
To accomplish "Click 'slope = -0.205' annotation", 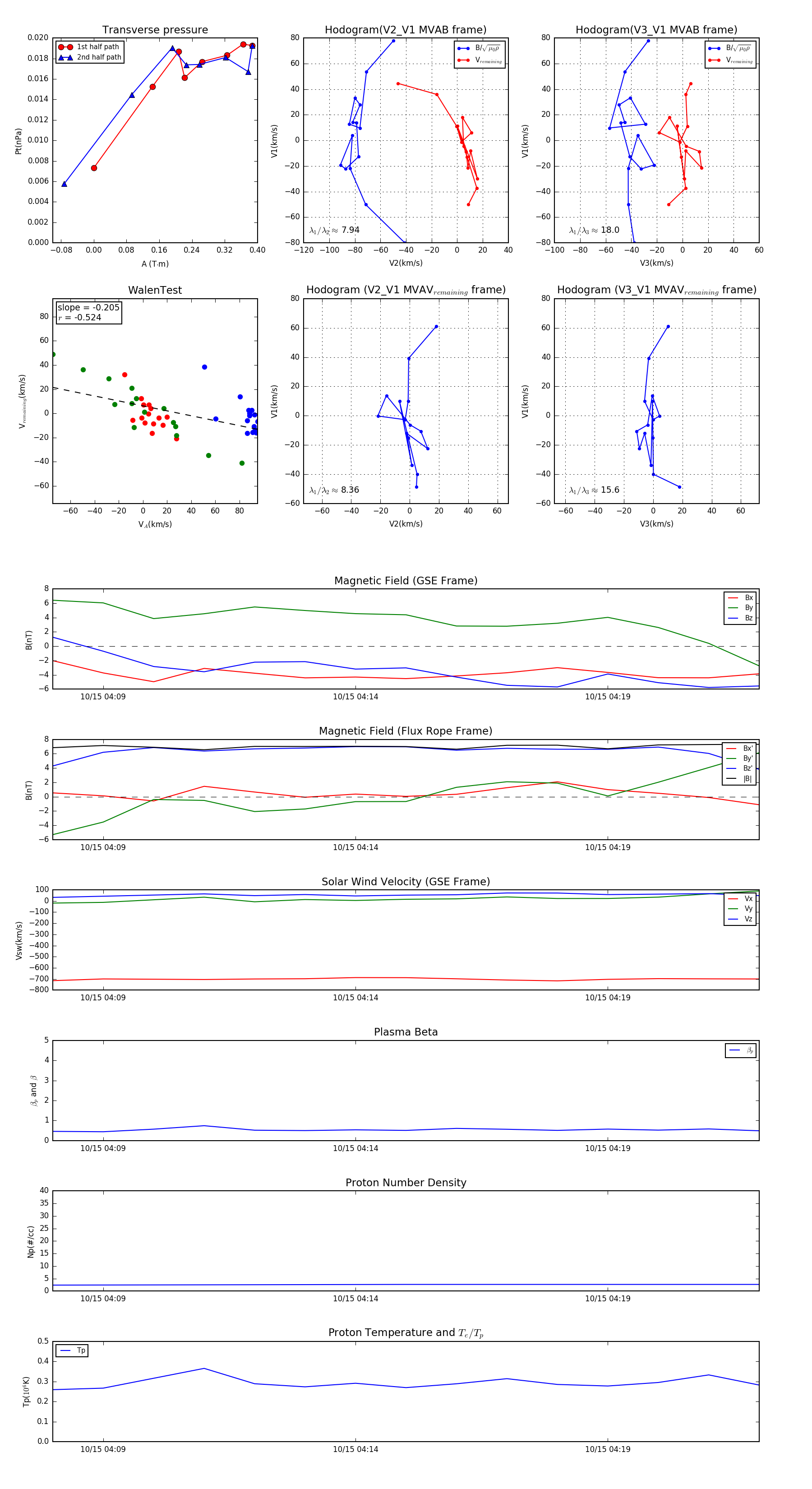I will pos(88,308).
